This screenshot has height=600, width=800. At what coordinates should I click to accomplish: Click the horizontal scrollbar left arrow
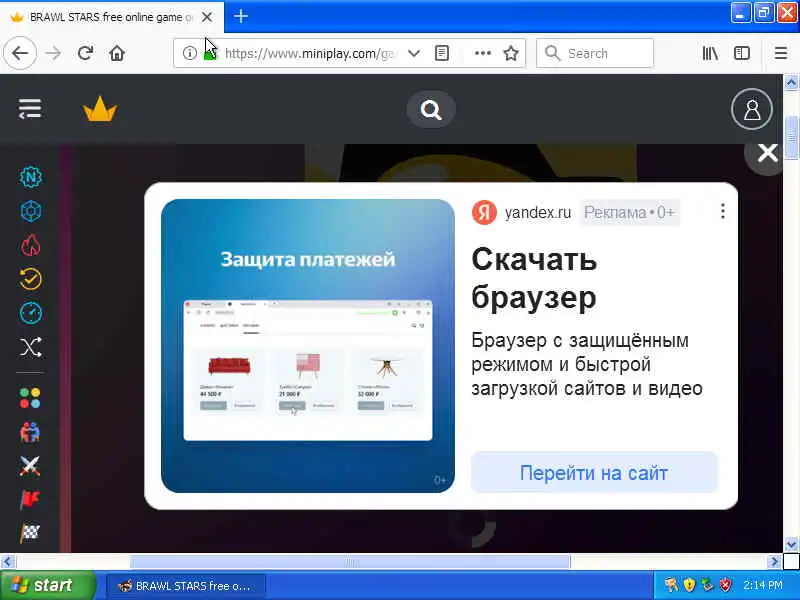8,562
